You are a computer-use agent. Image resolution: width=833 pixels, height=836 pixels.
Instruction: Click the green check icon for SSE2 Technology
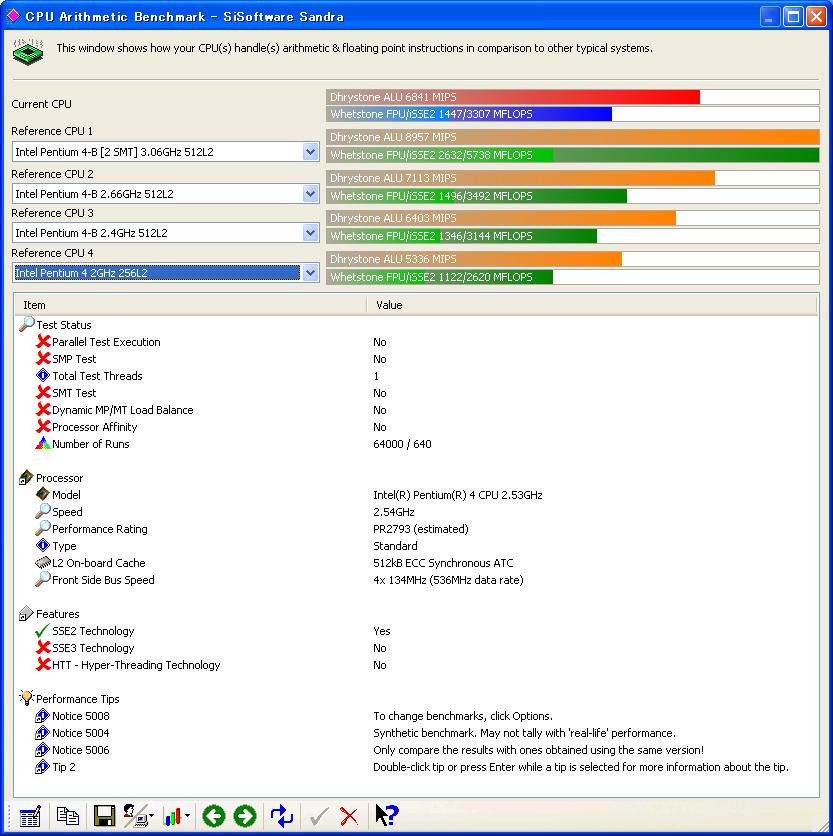coord(42,631)
